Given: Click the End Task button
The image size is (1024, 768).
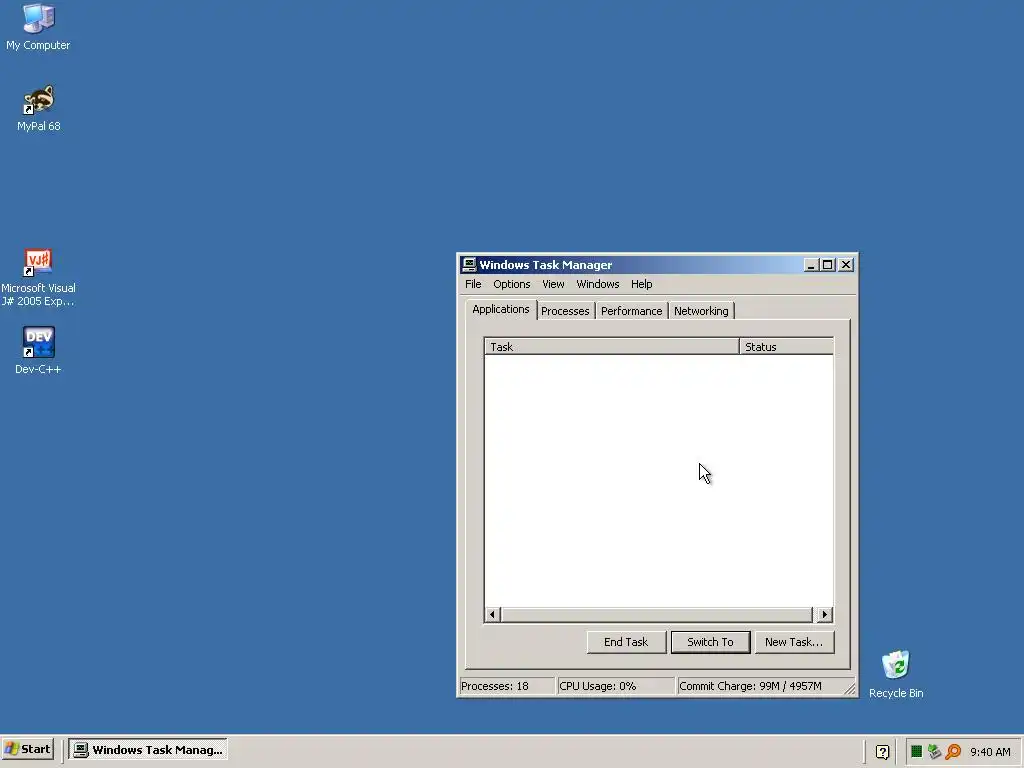Looking at the screenshot, I should pyautogui.click(x=626, y=642).
